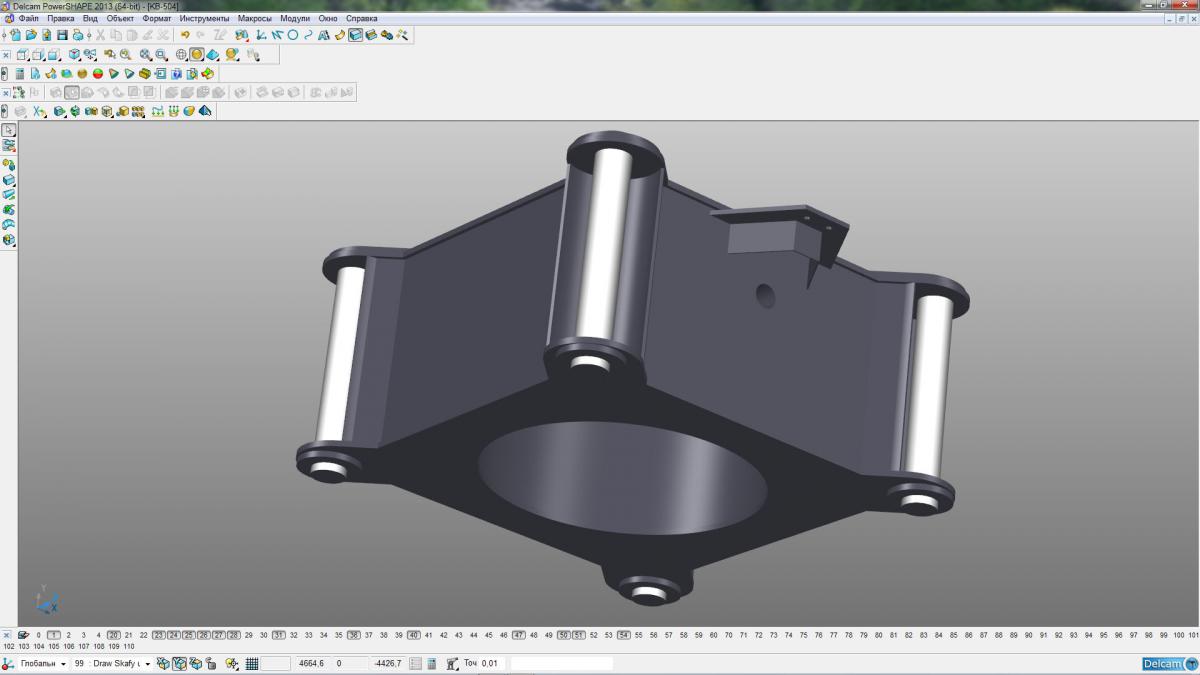Toggle level 47 visibility

tap(519, 635)
